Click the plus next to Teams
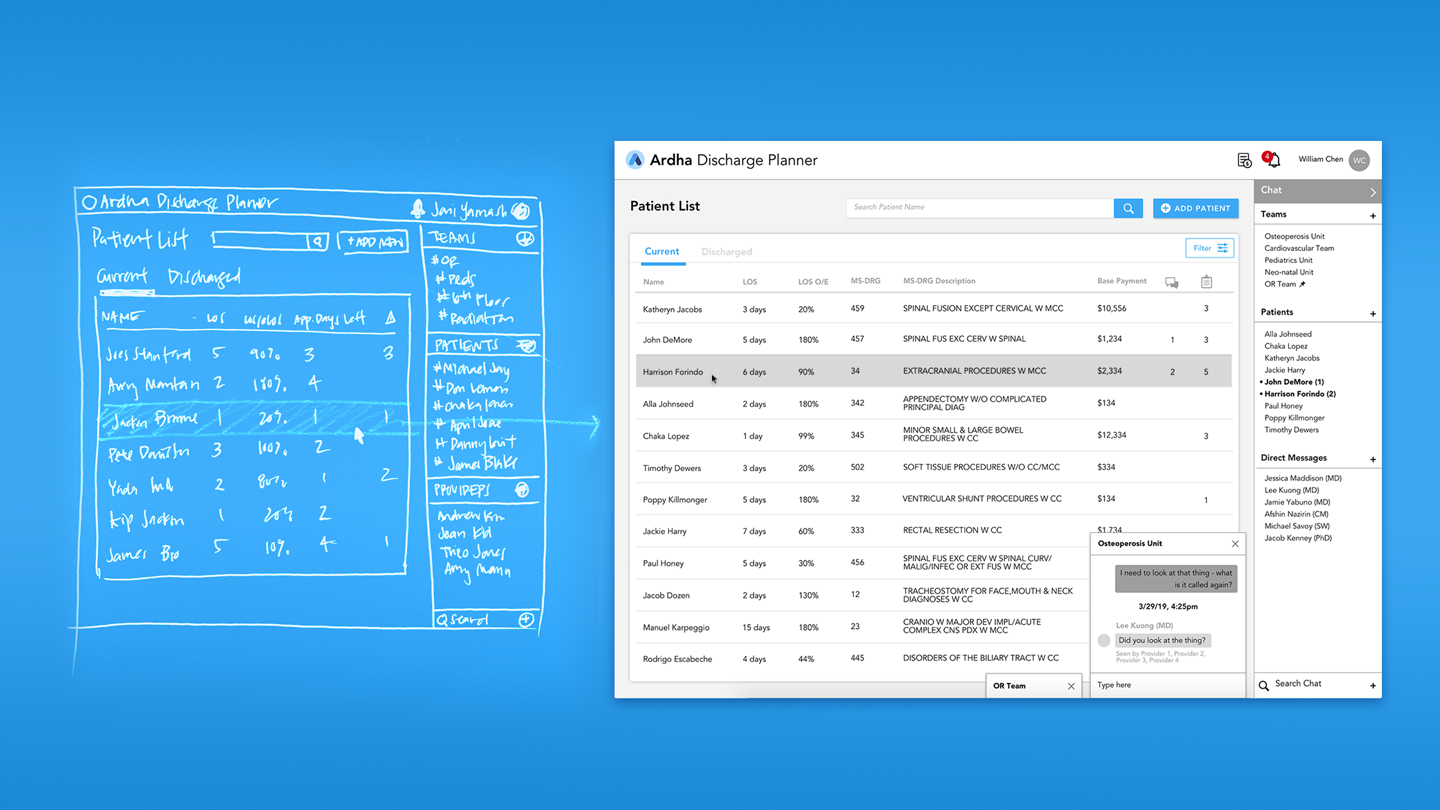The image size is (1440, 810). point(1372,216)
